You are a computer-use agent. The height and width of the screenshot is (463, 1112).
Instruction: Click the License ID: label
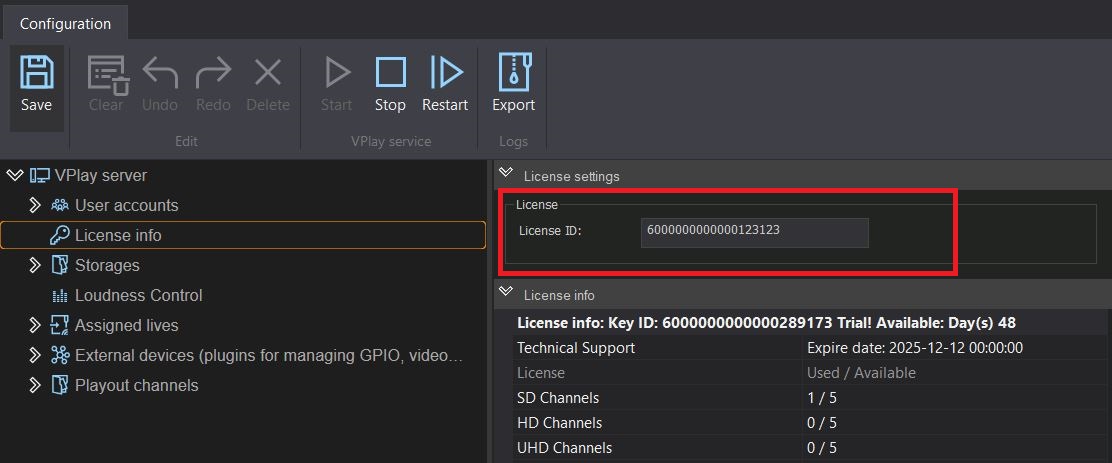550,230
